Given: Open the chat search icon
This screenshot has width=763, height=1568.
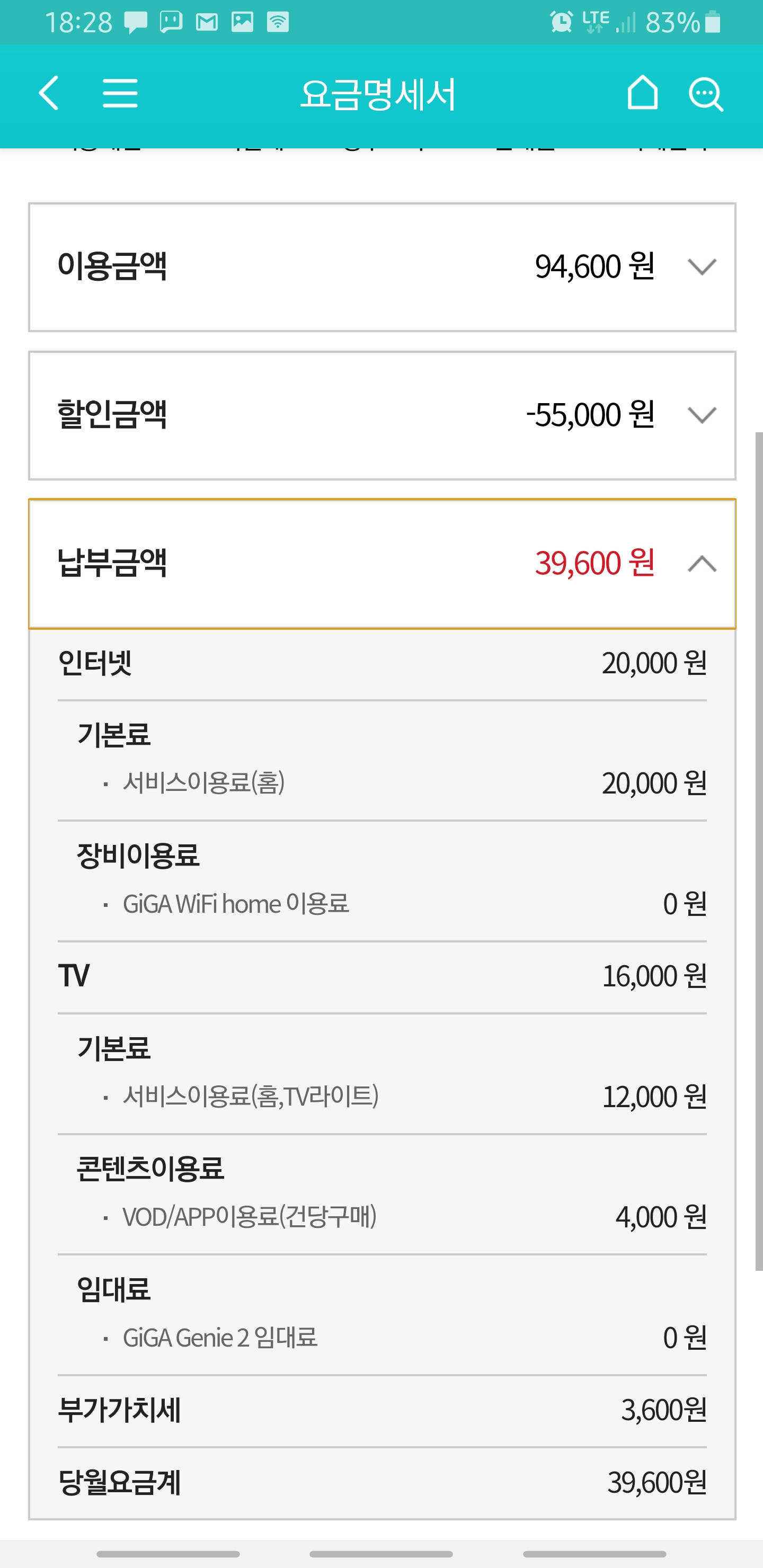Looking at the screenshot, I should pos(705,94).
